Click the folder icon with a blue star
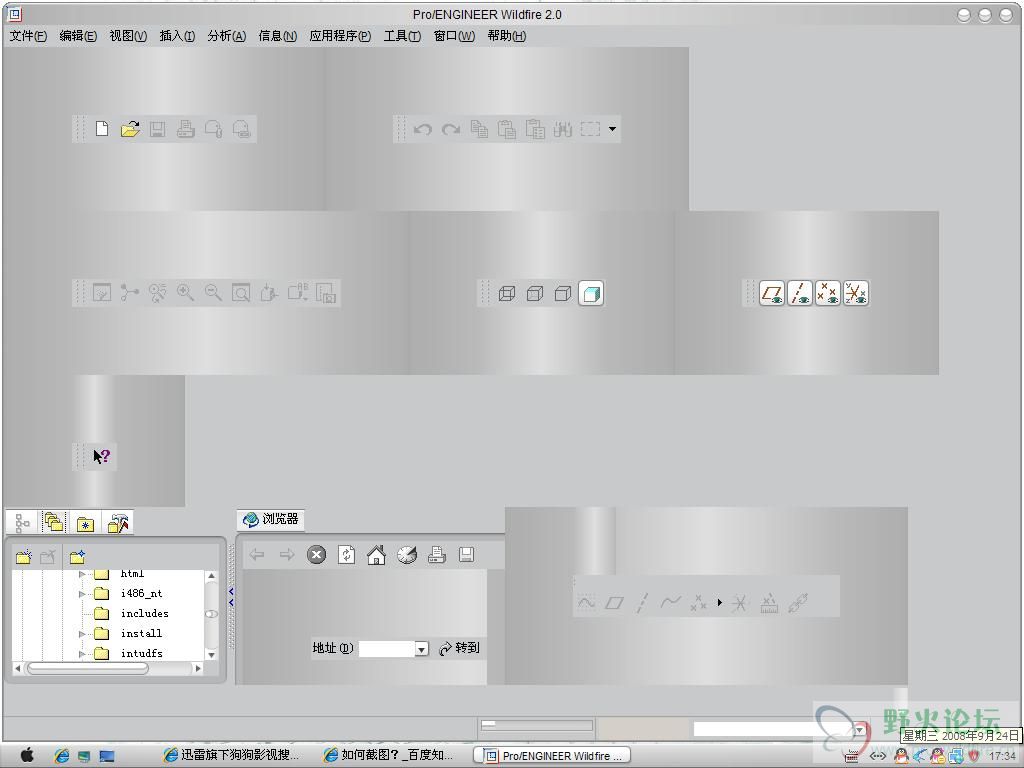1024x768 pixels. (78, 556)
